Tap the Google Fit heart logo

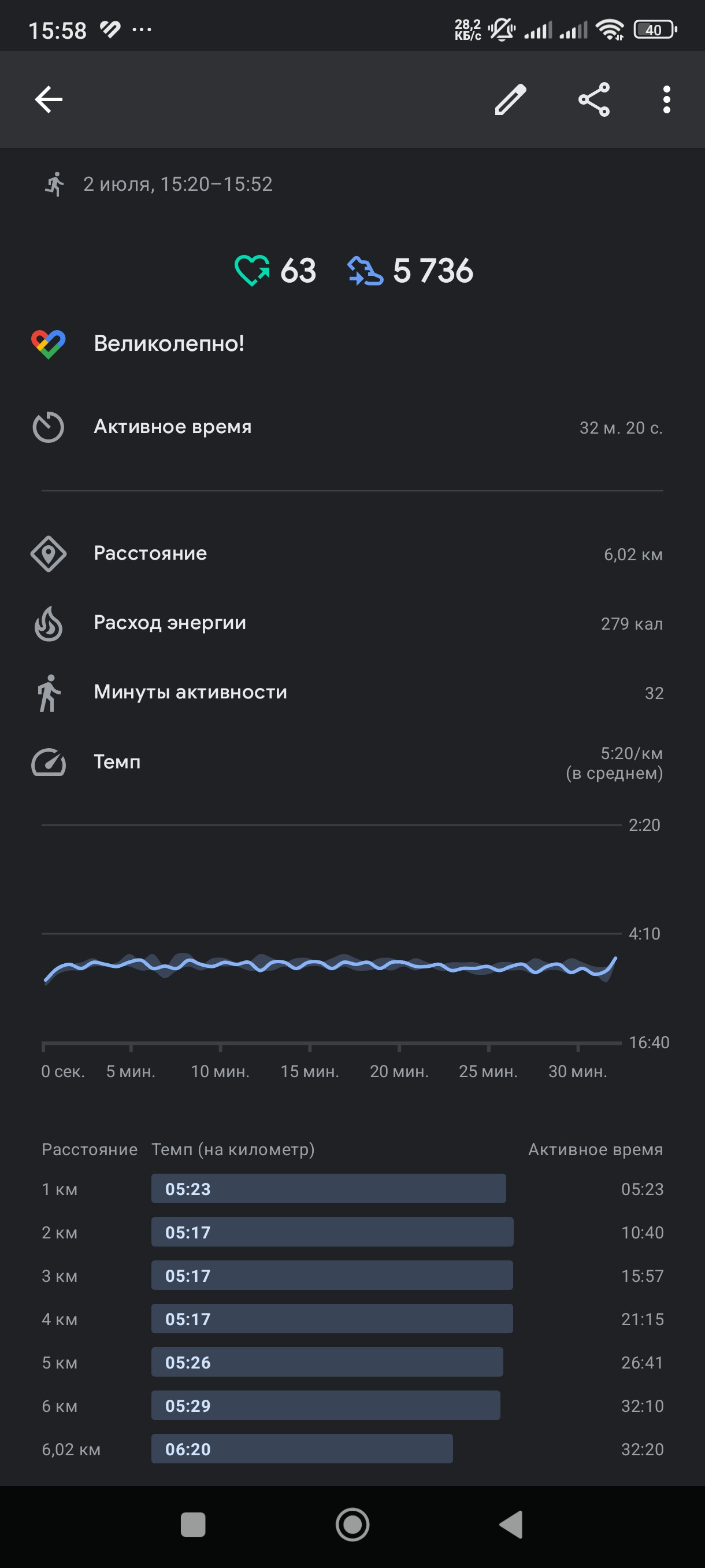48,344
